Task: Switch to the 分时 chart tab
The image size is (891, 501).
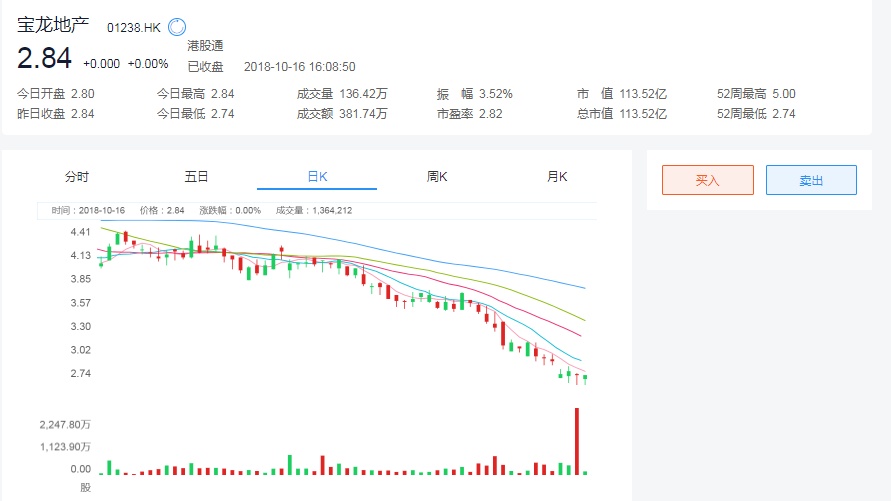Action: click(77, 177)
